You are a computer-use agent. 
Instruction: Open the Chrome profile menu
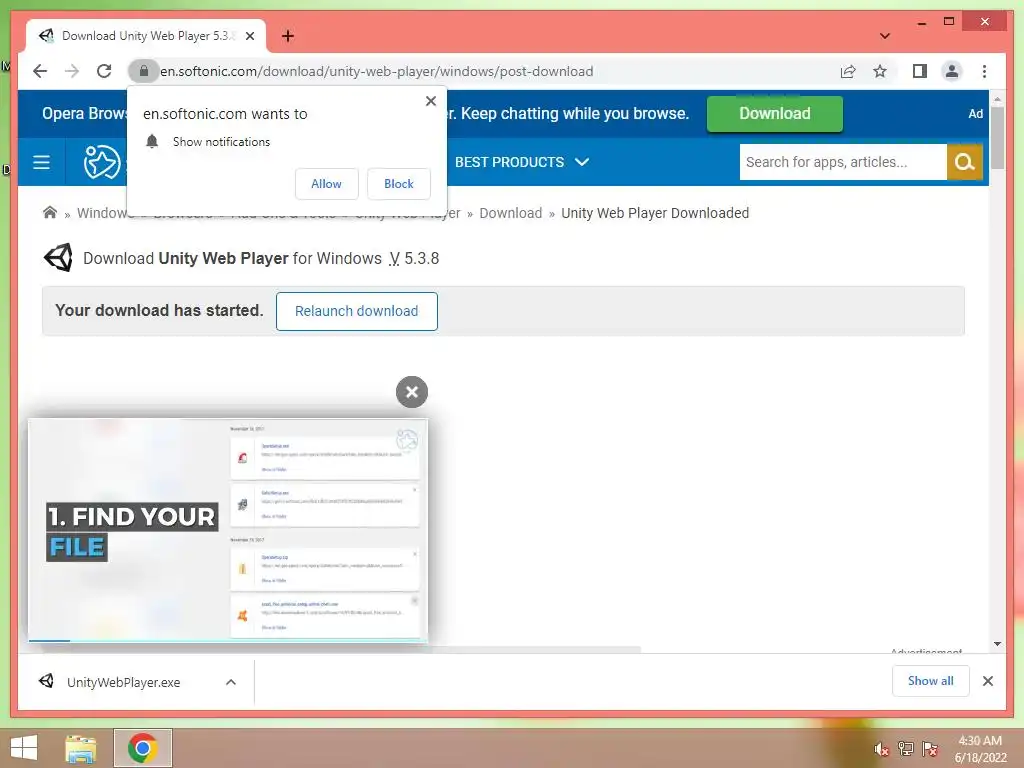pyautogui.click(x=952, y=71)
